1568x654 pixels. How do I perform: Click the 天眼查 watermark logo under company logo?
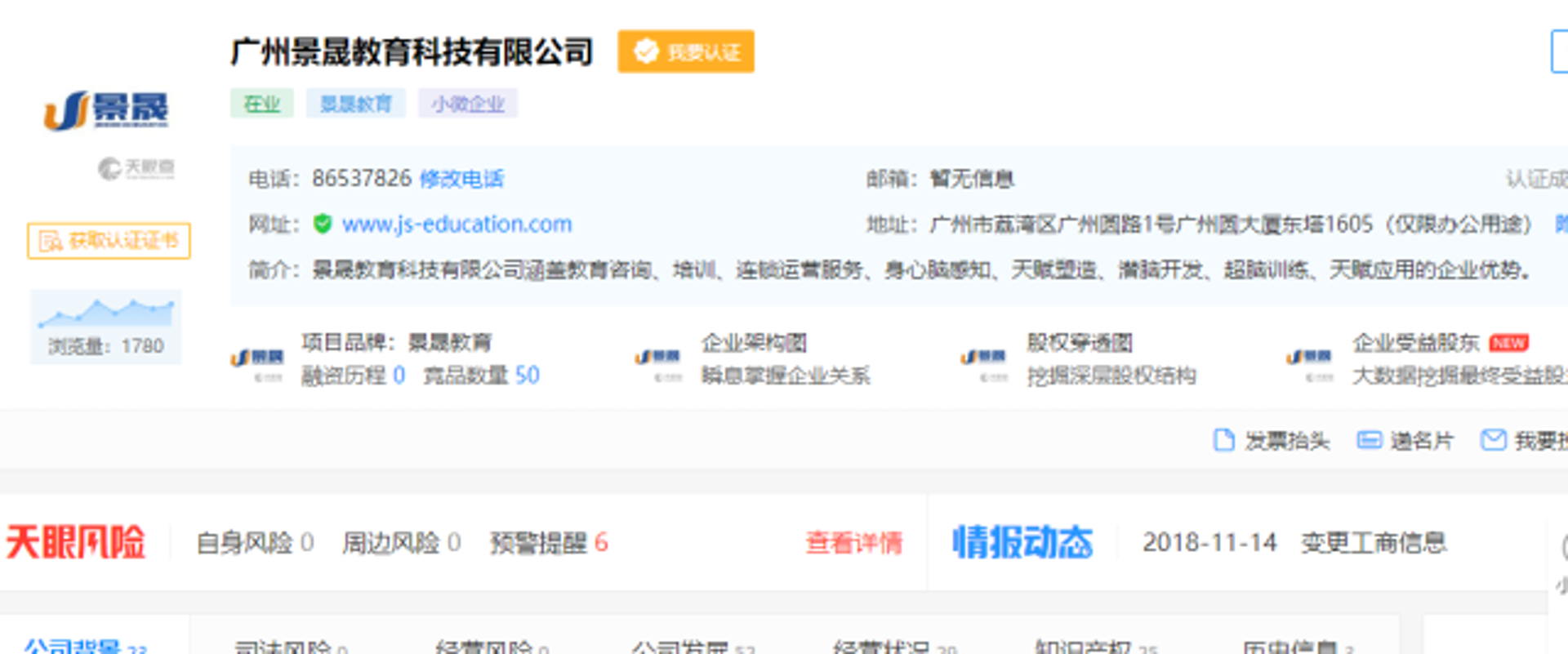[136, 168]
